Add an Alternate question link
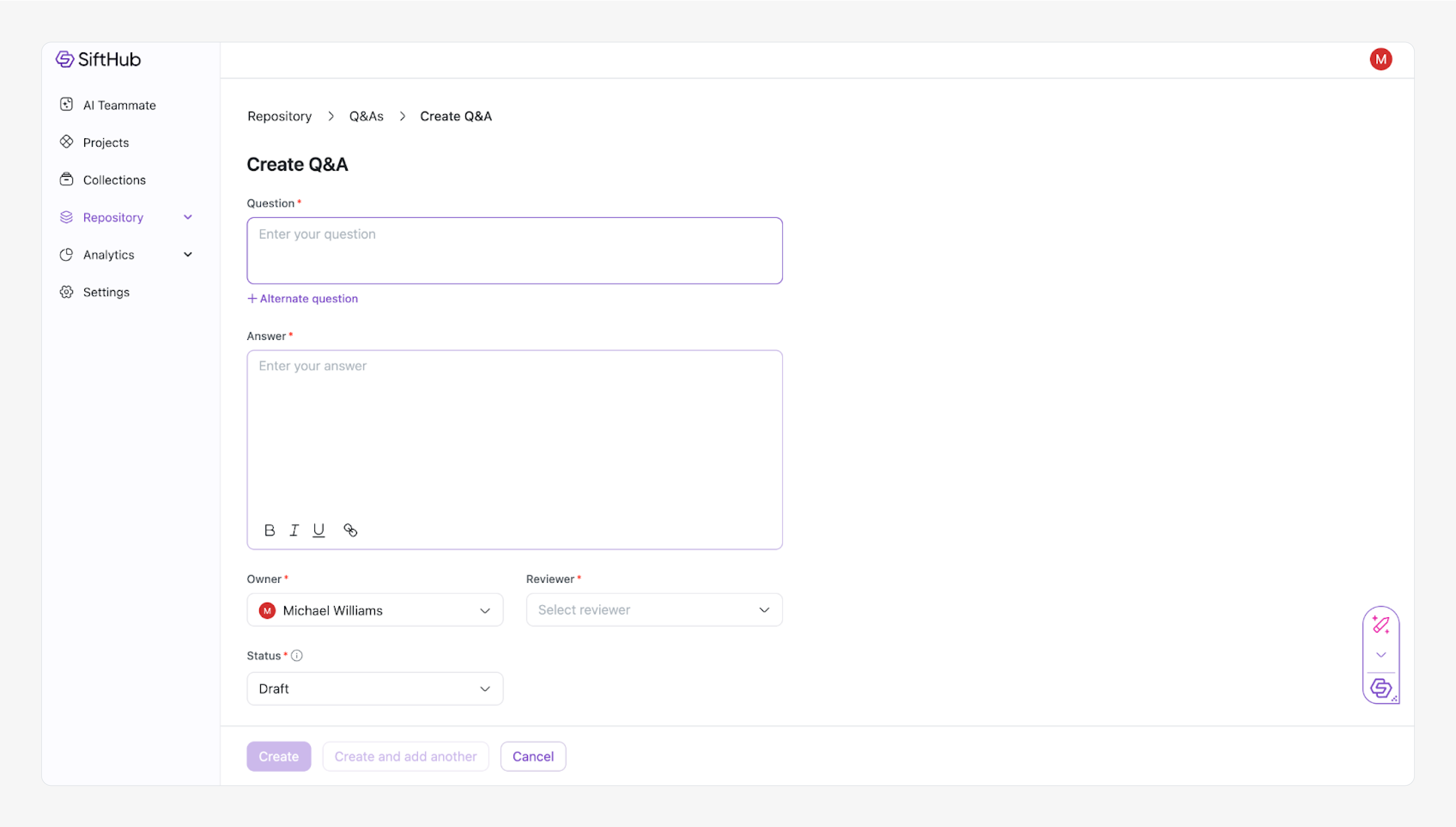This screenshot has height=827, width=1456. [303, 299]
